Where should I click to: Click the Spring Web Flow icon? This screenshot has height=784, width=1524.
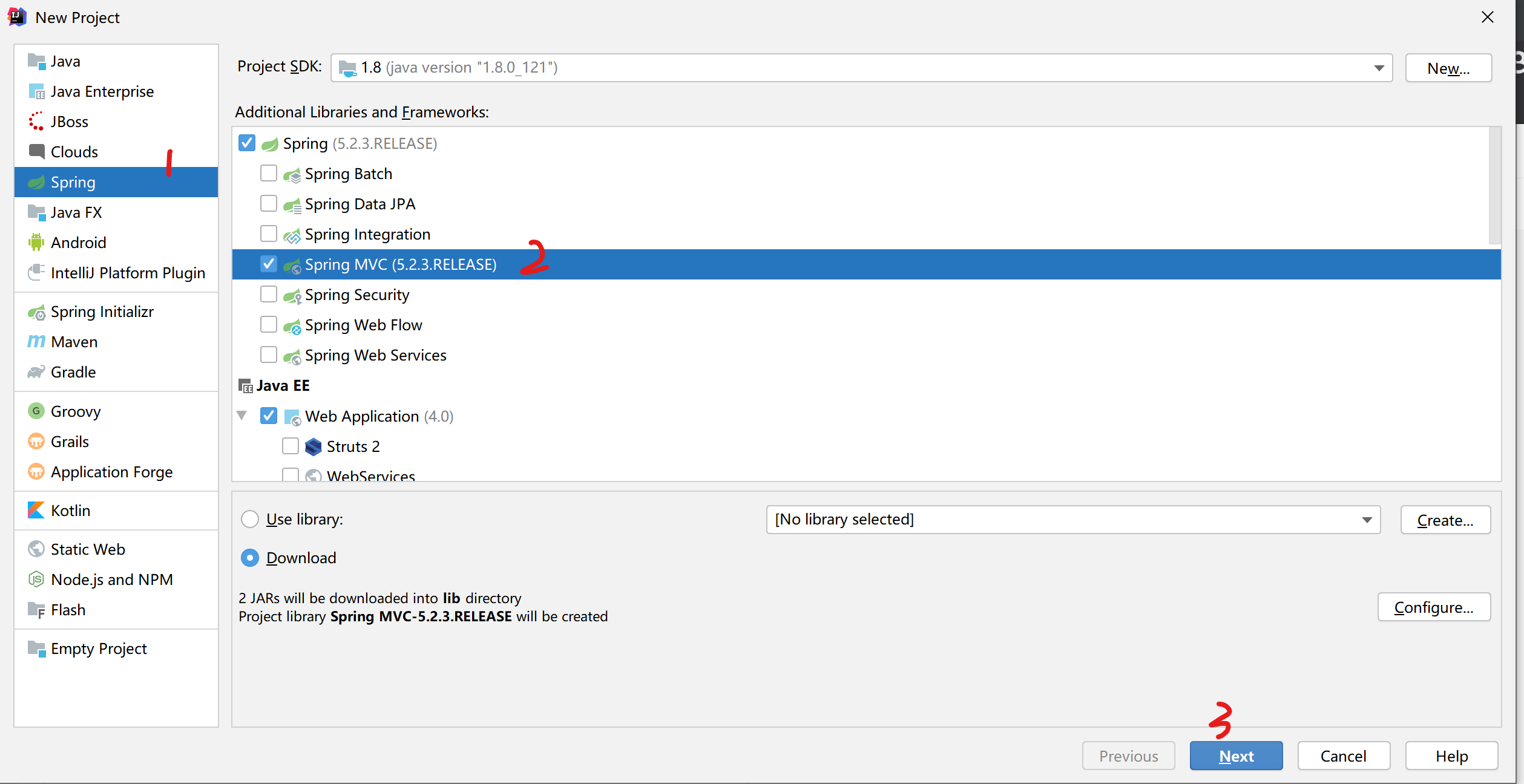[292, 326]
